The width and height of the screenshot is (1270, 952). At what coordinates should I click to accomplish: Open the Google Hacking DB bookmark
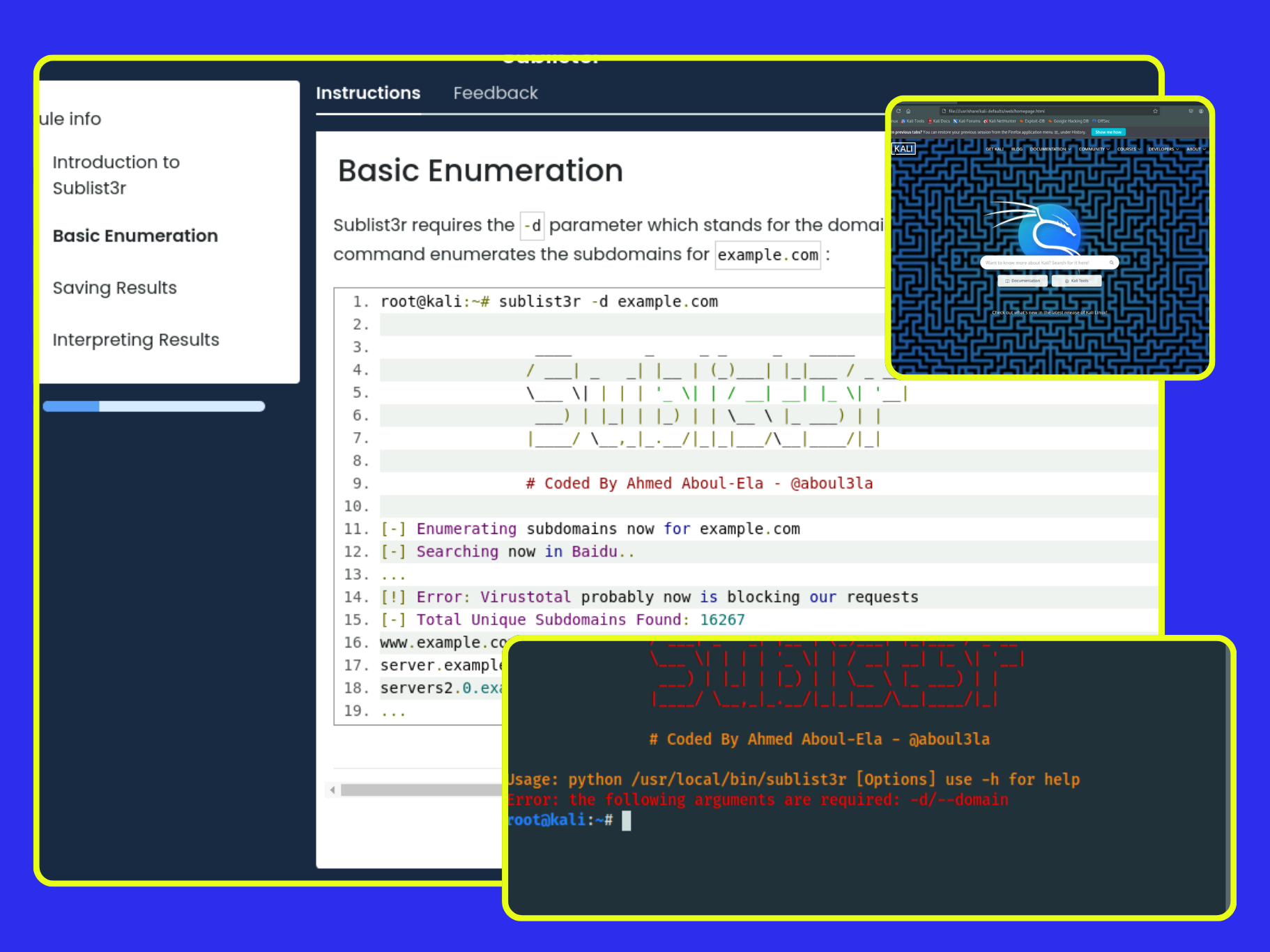1069,121
